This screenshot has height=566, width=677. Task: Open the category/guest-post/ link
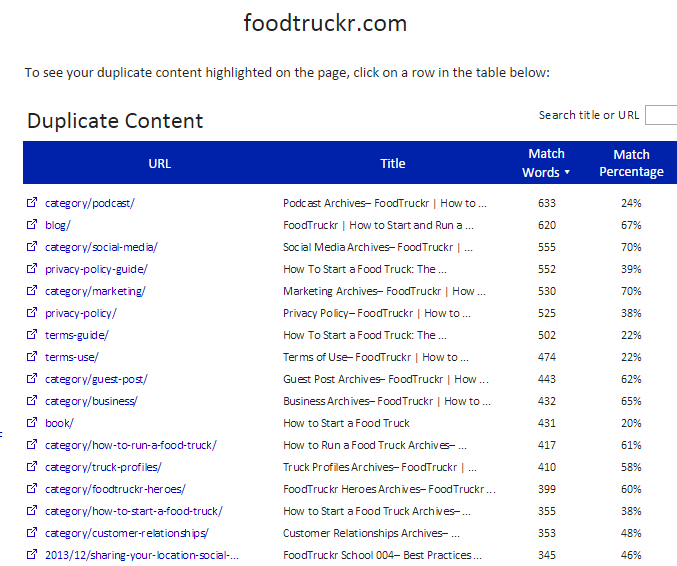point(96,379)
